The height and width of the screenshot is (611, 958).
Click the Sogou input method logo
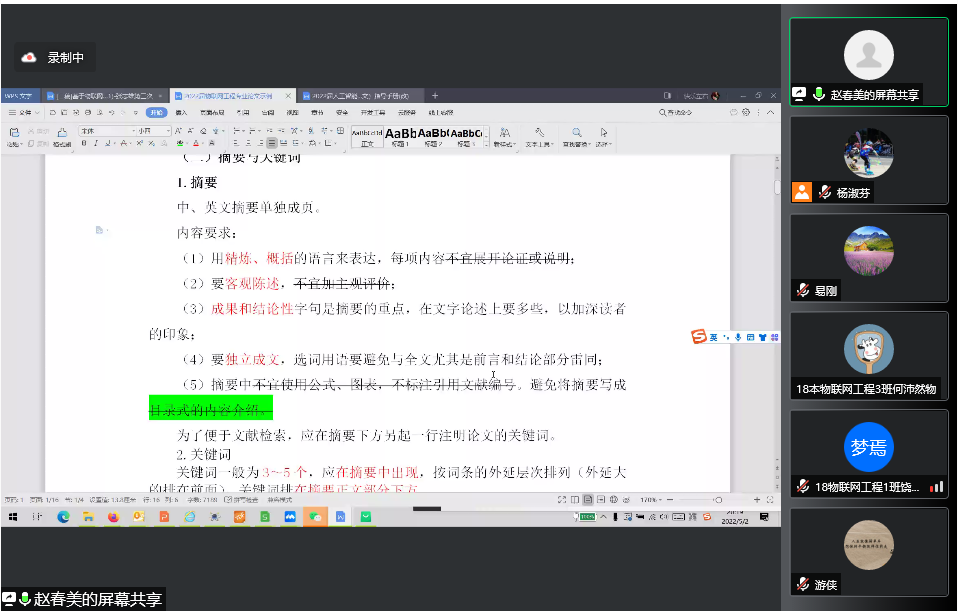700,337
